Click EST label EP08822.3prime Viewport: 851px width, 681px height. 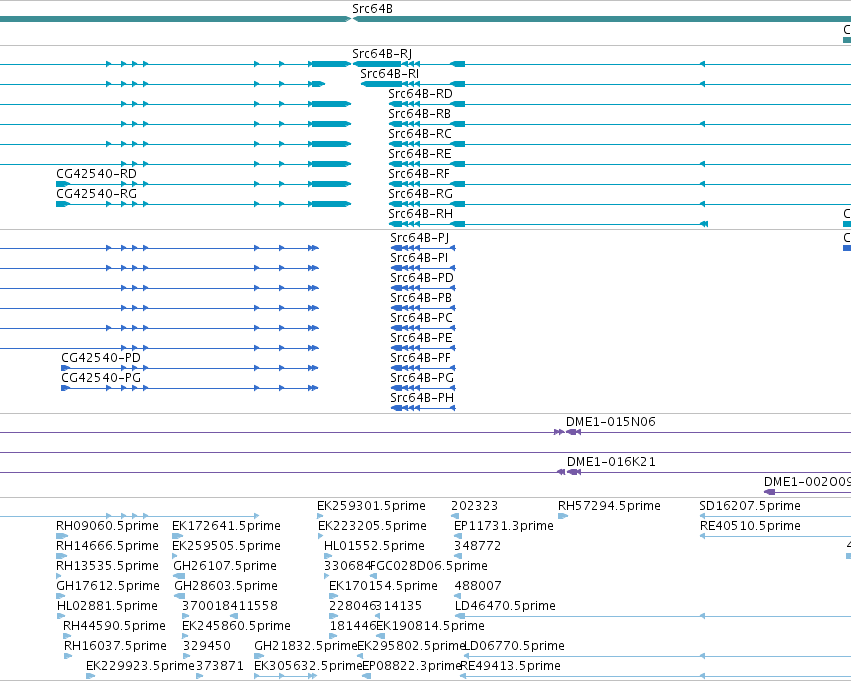[x=412, y=667]
